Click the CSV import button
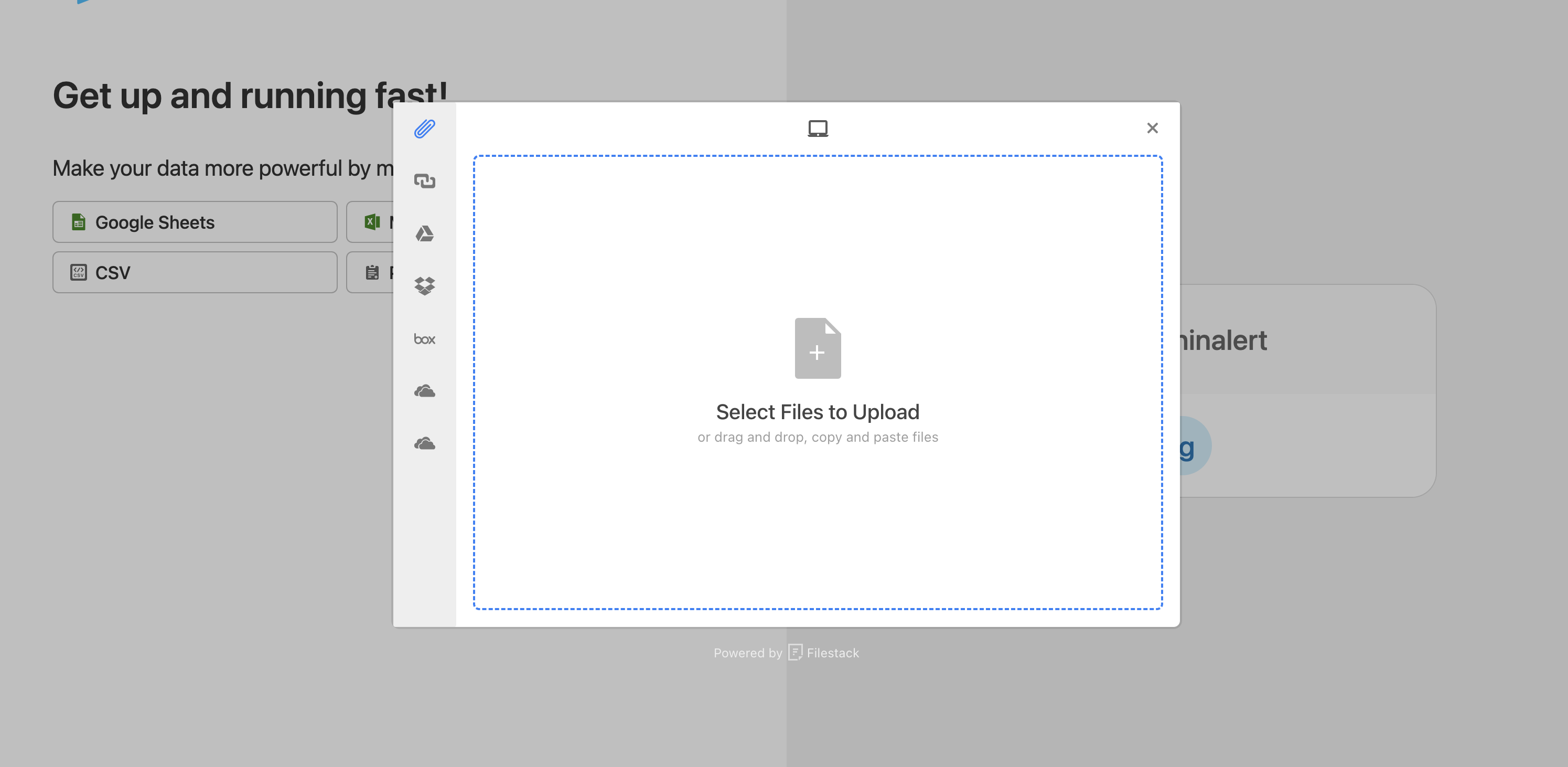This screenshot has width=1568, height=767. (195, 272)
